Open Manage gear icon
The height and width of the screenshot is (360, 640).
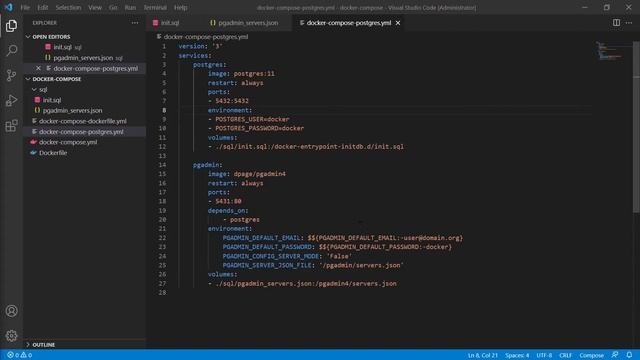(x=11, y=336)
